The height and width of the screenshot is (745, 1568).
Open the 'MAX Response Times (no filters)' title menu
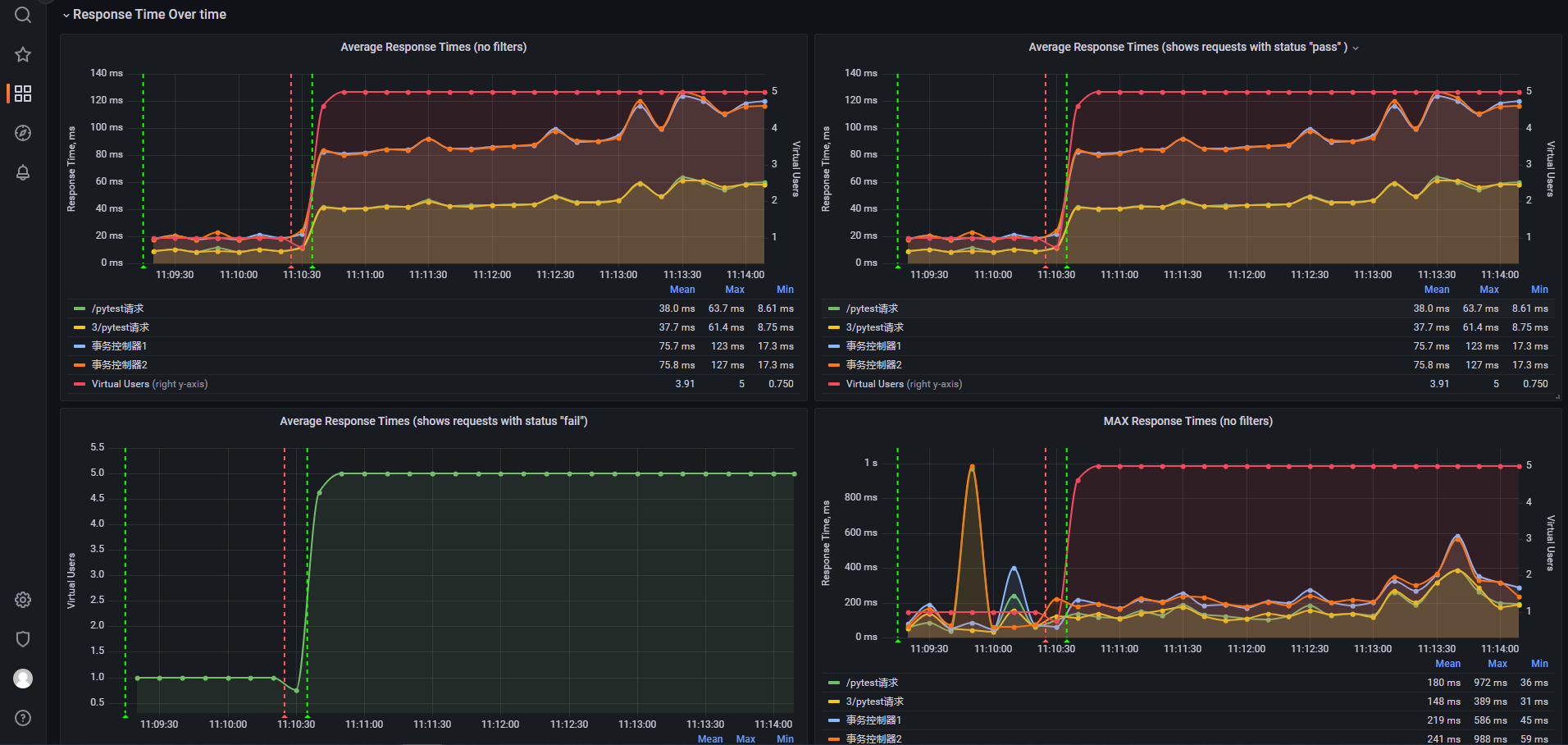(x=1188, y=421)
